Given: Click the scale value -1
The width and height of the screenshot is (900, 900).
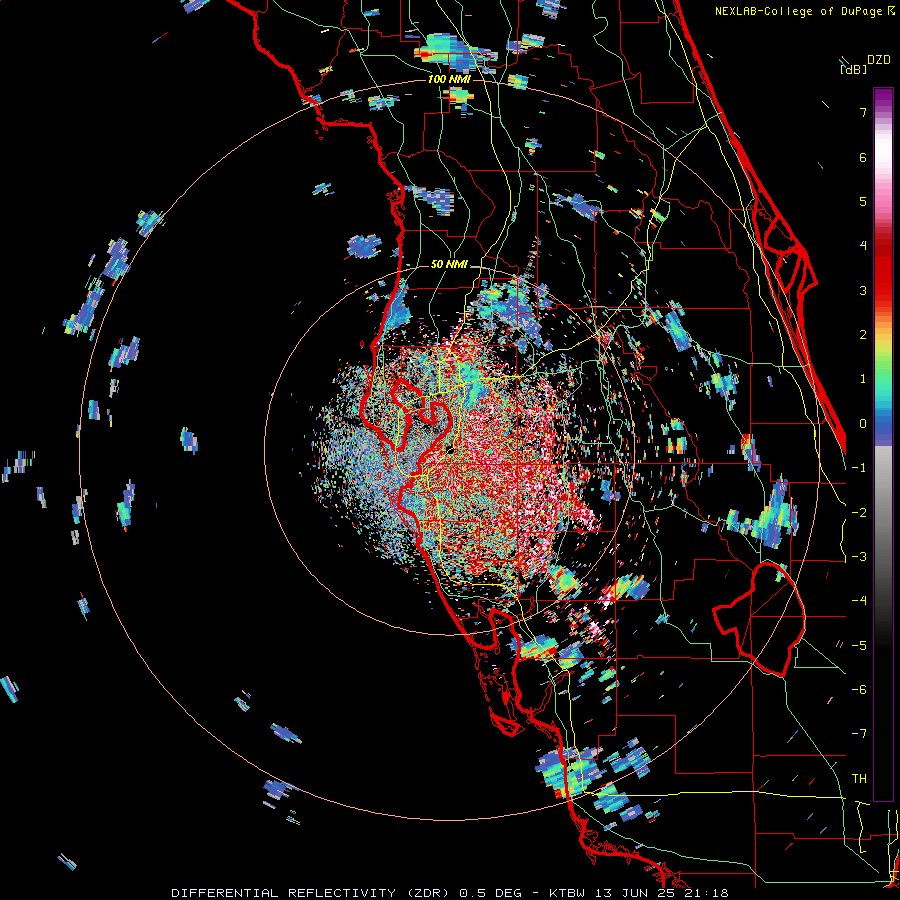Looking at the screenshot, I should (859, 468).
